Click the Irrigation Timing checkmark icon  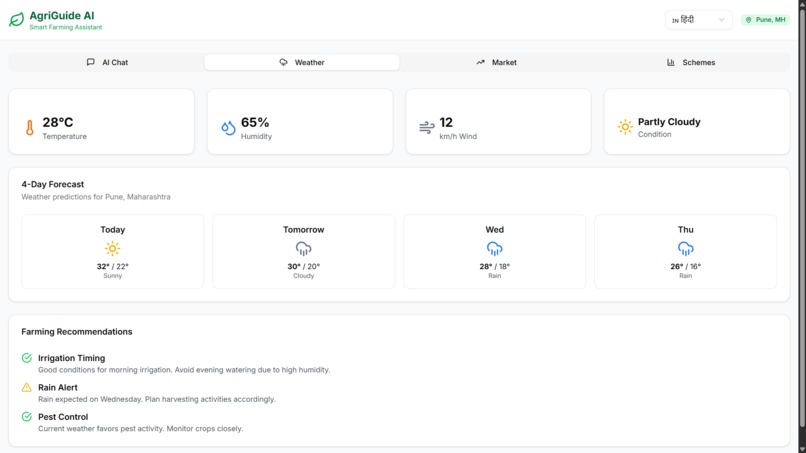tap(27, 358)
